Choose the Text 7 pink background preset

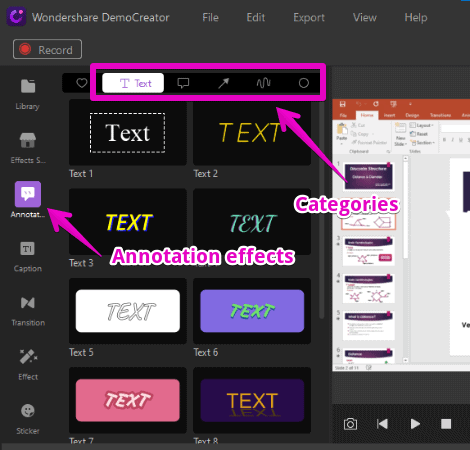(128, 400)
